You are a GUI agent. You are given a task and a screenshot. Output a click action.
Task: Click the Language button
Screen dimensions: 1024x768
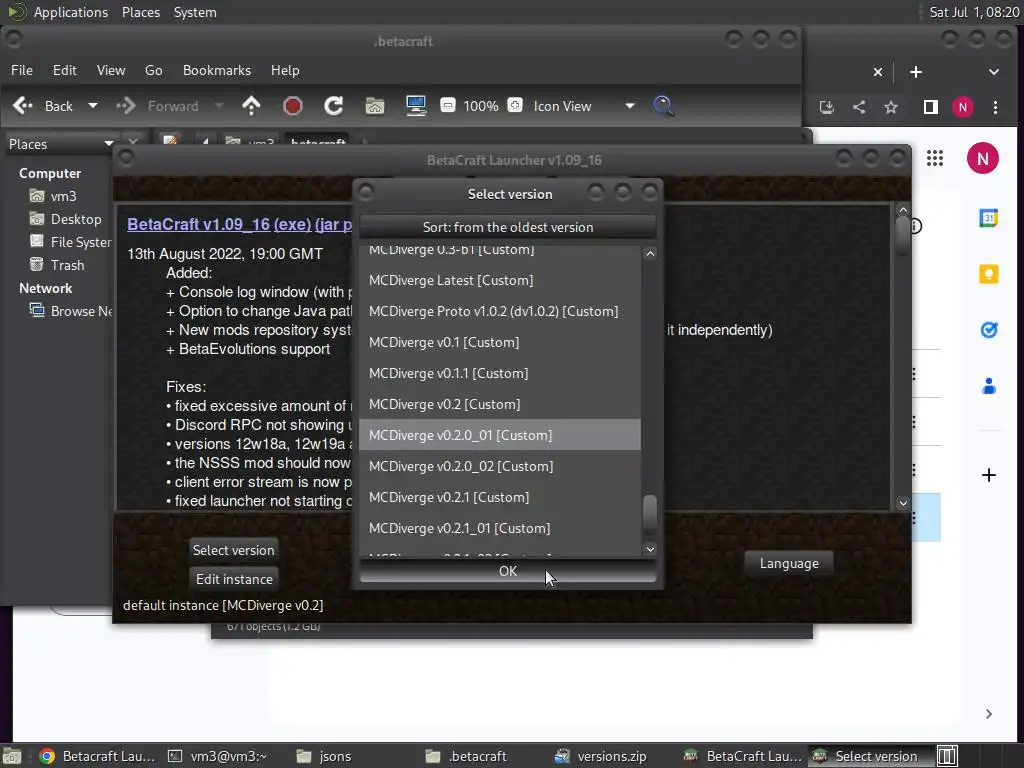(789, 563)
